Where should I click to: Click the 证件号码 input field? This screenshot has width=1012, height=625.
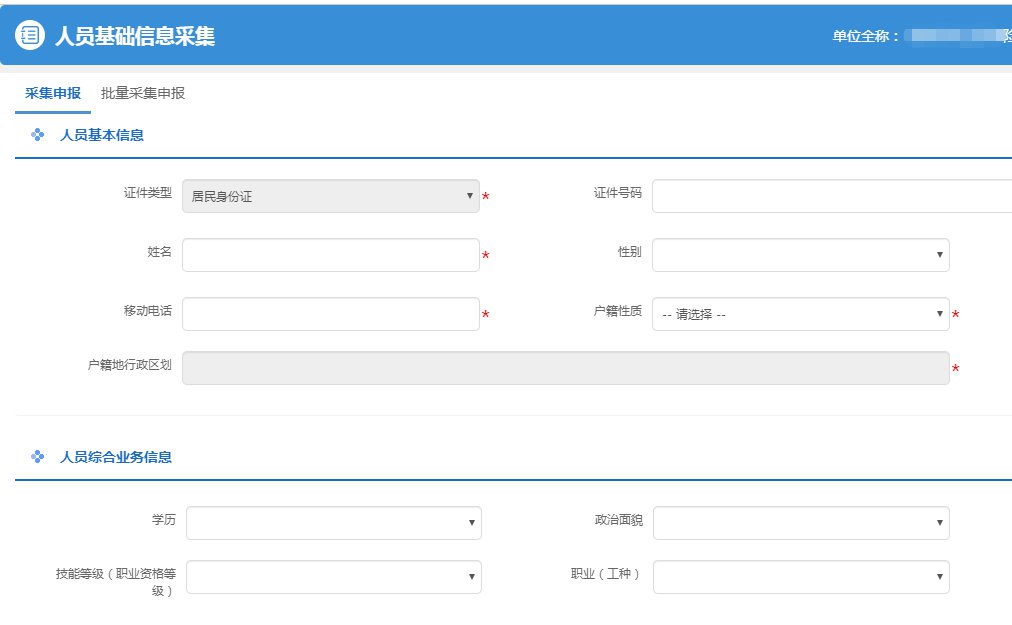pos(830,196)
